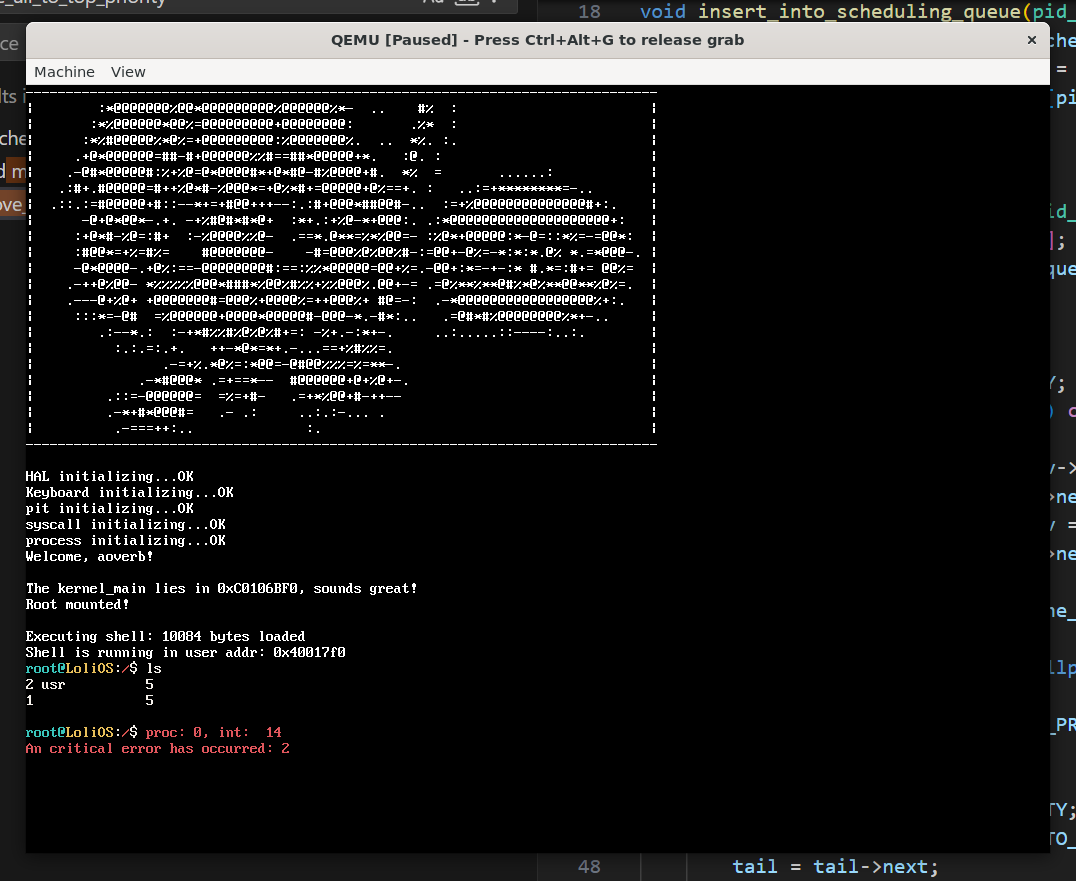Click the 'Root mounted!' message

(x=77, y=605)
